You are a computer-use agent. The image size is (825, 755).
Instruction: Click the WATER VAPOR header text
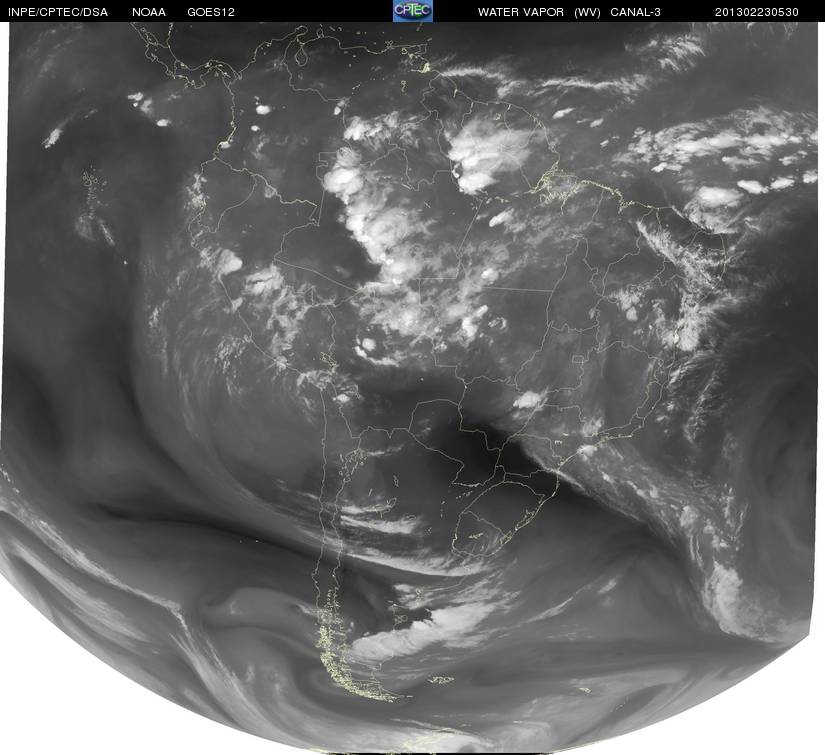(x=520, y=12)
